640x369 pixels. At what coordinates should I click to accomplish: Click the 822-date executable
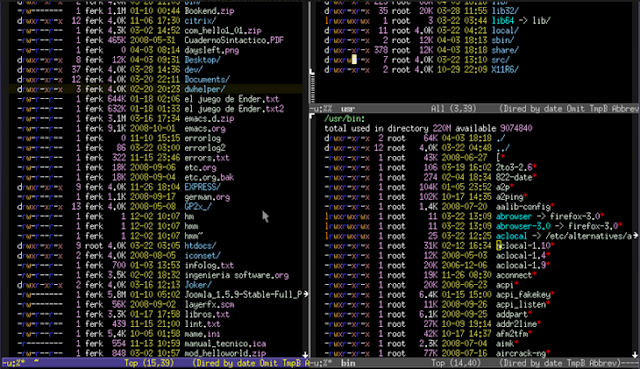pyautogui.click(x=514, y=178)
